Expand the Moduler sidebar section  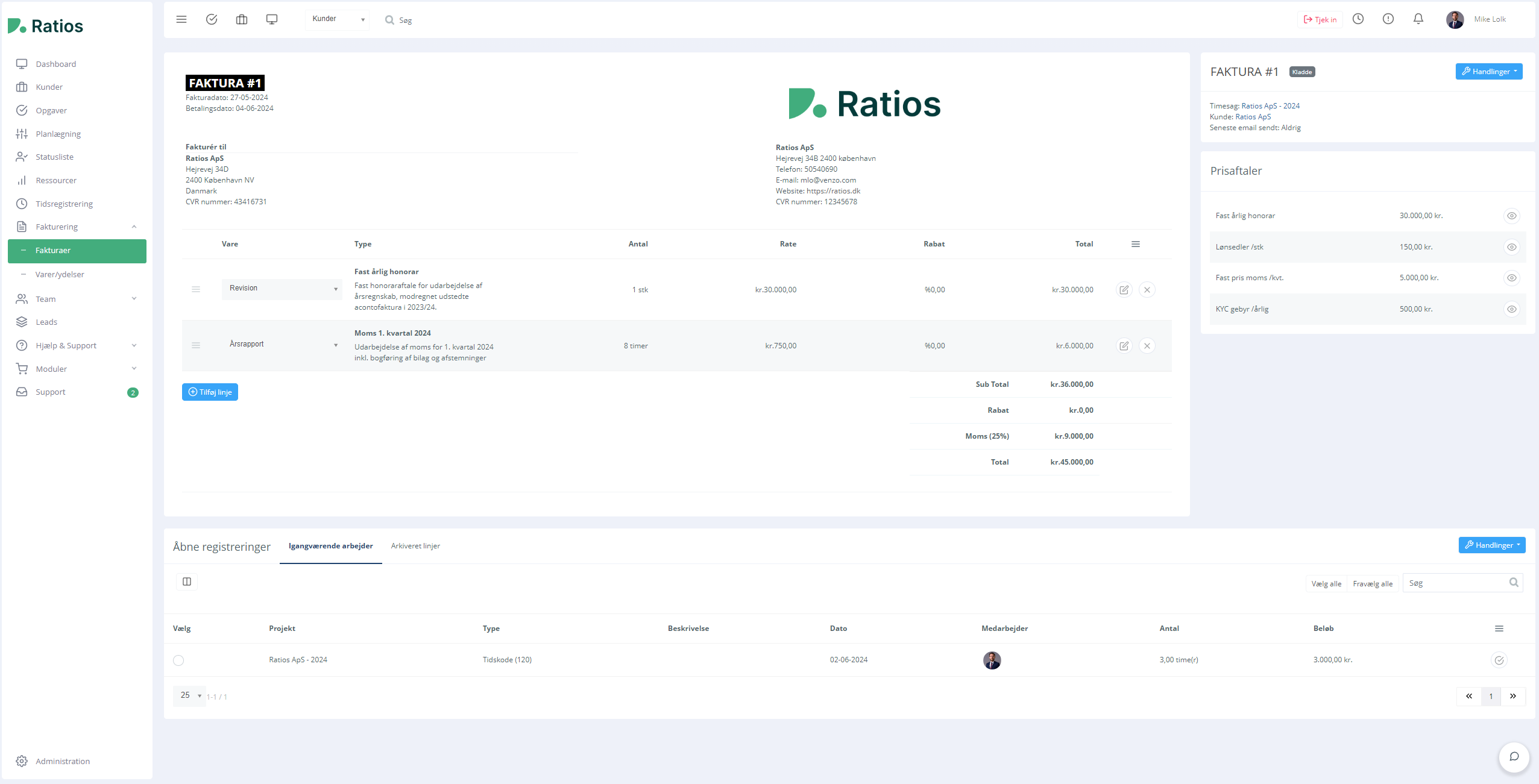coord(77,369)
